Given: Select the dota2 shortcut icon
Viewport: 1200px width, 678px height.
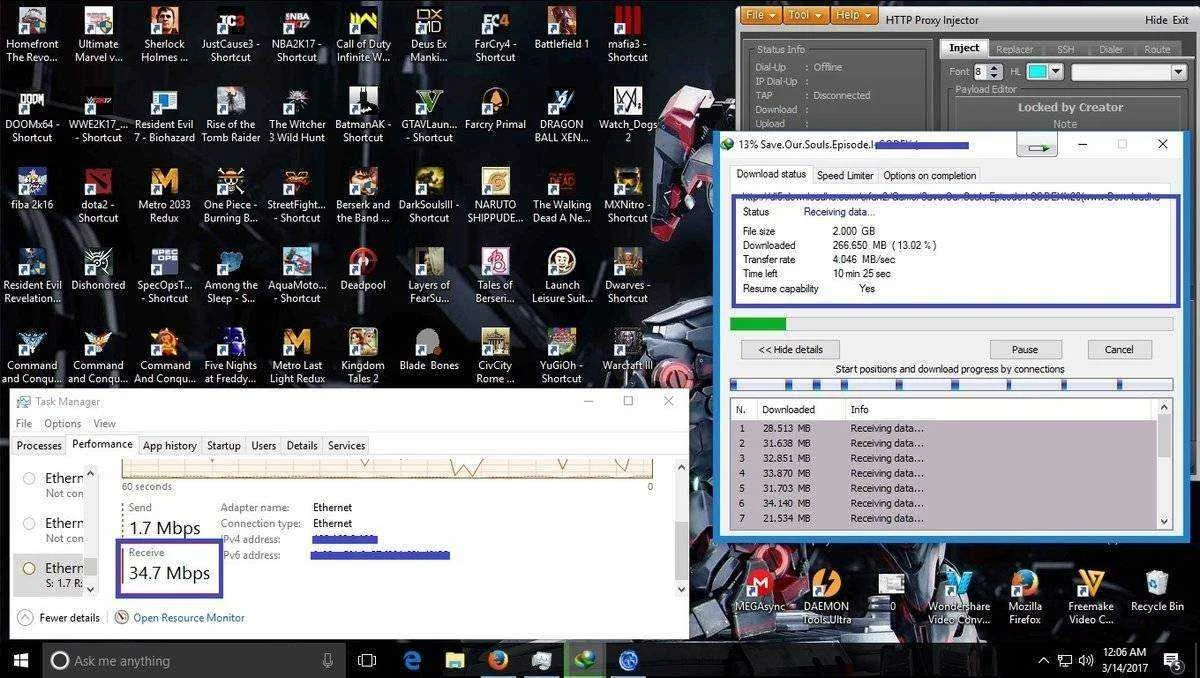Looking at the screenshot, I should coord(98,196).
